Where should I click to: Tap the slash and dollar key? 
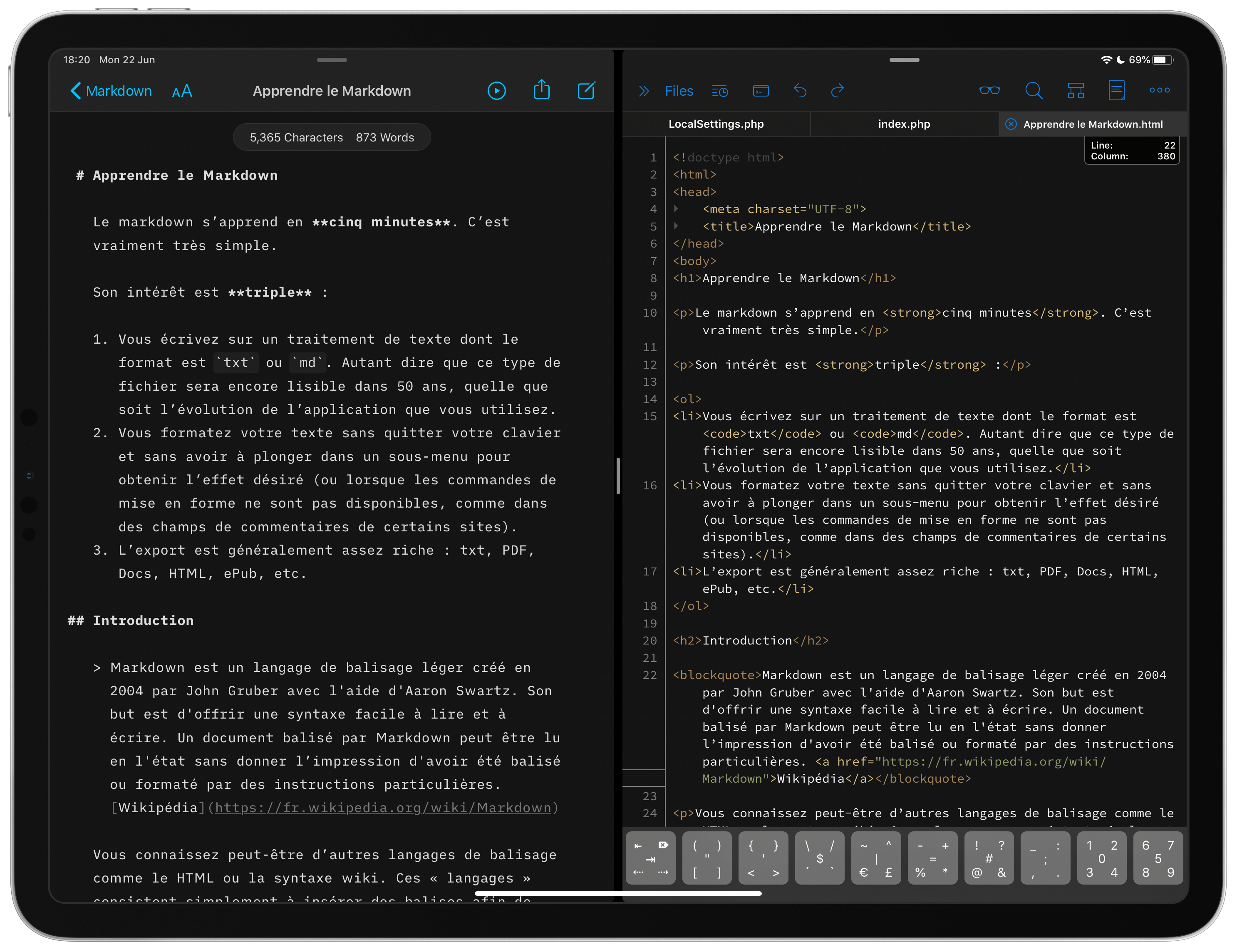820,858
